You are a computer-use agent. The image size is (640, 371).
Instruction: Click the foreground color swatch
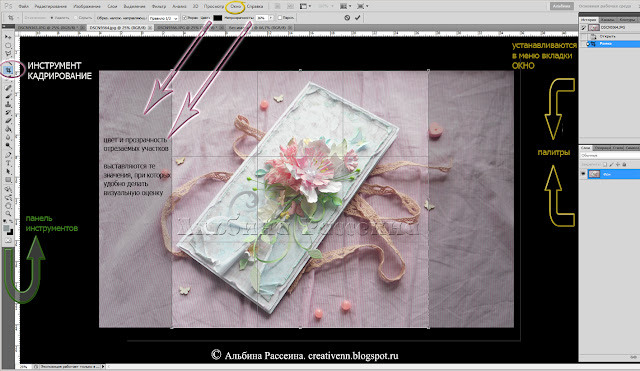pyautogui.click(x=6, y=229)
